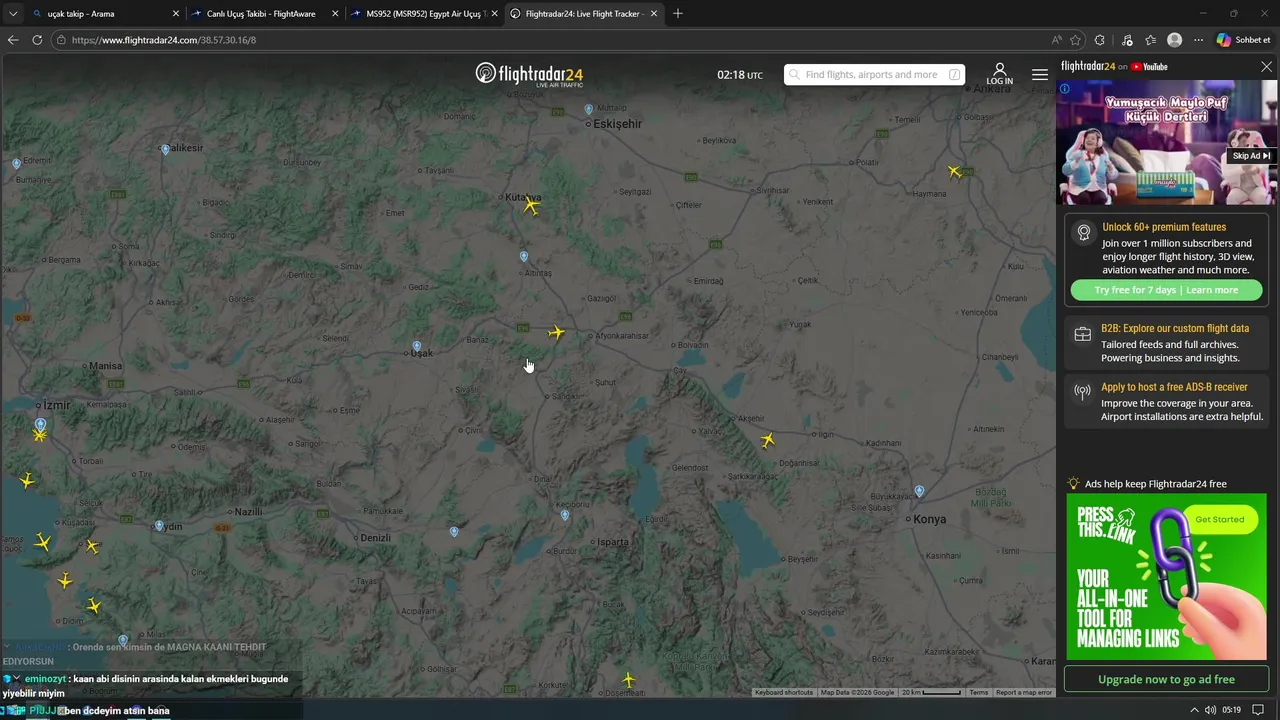This screenshot has width=1280, height=720.
Task: Show hidden system tray icons
Action: (1193, 710)
